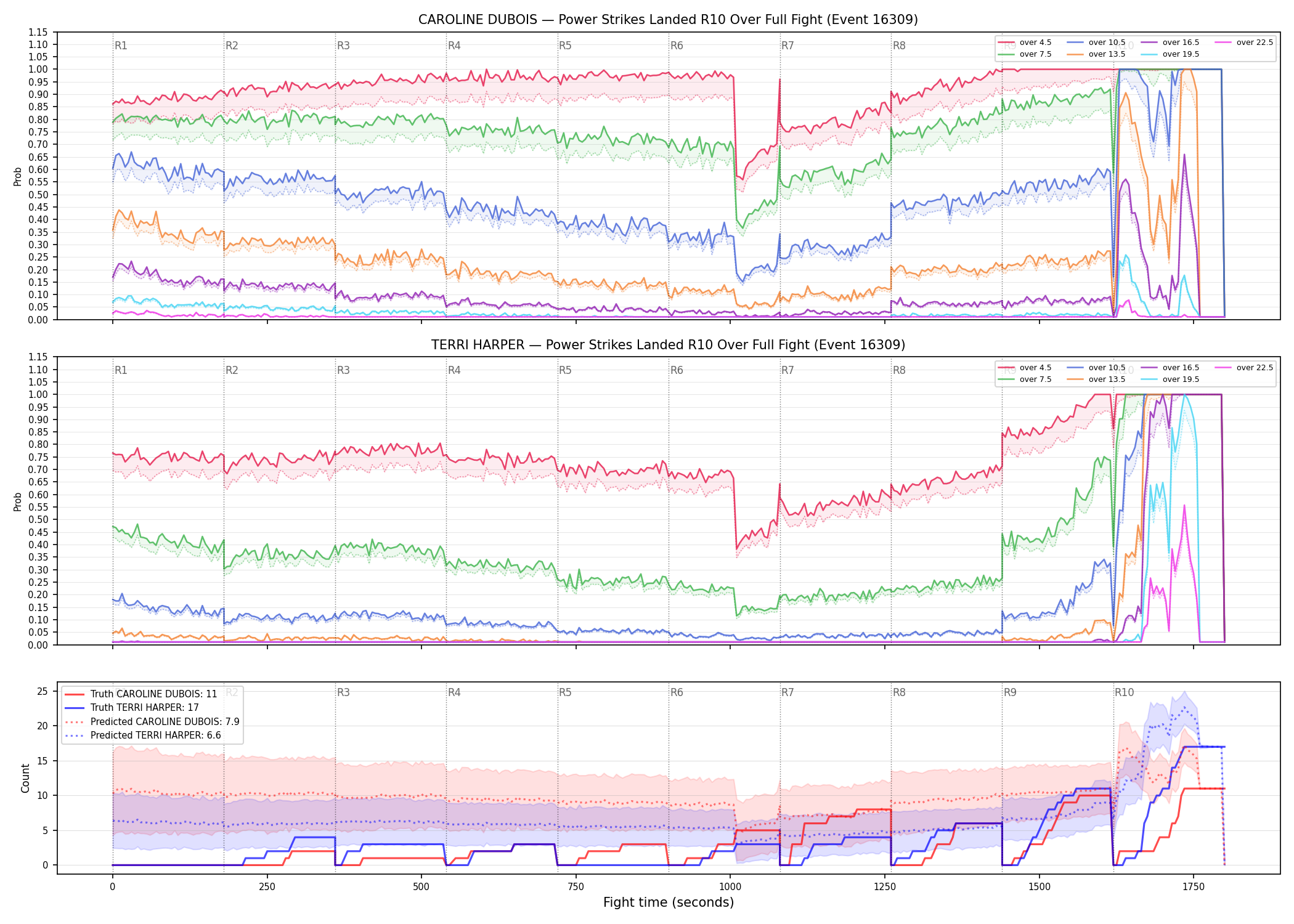Click R4 round marker in the Count chart
The width and height of the screenshot is (1294, 924).
[x=454, y=692]
